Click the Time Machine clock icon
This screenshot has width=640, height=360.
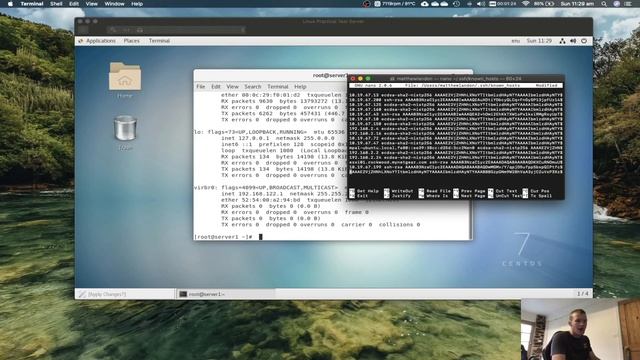[x=456, y=4]
